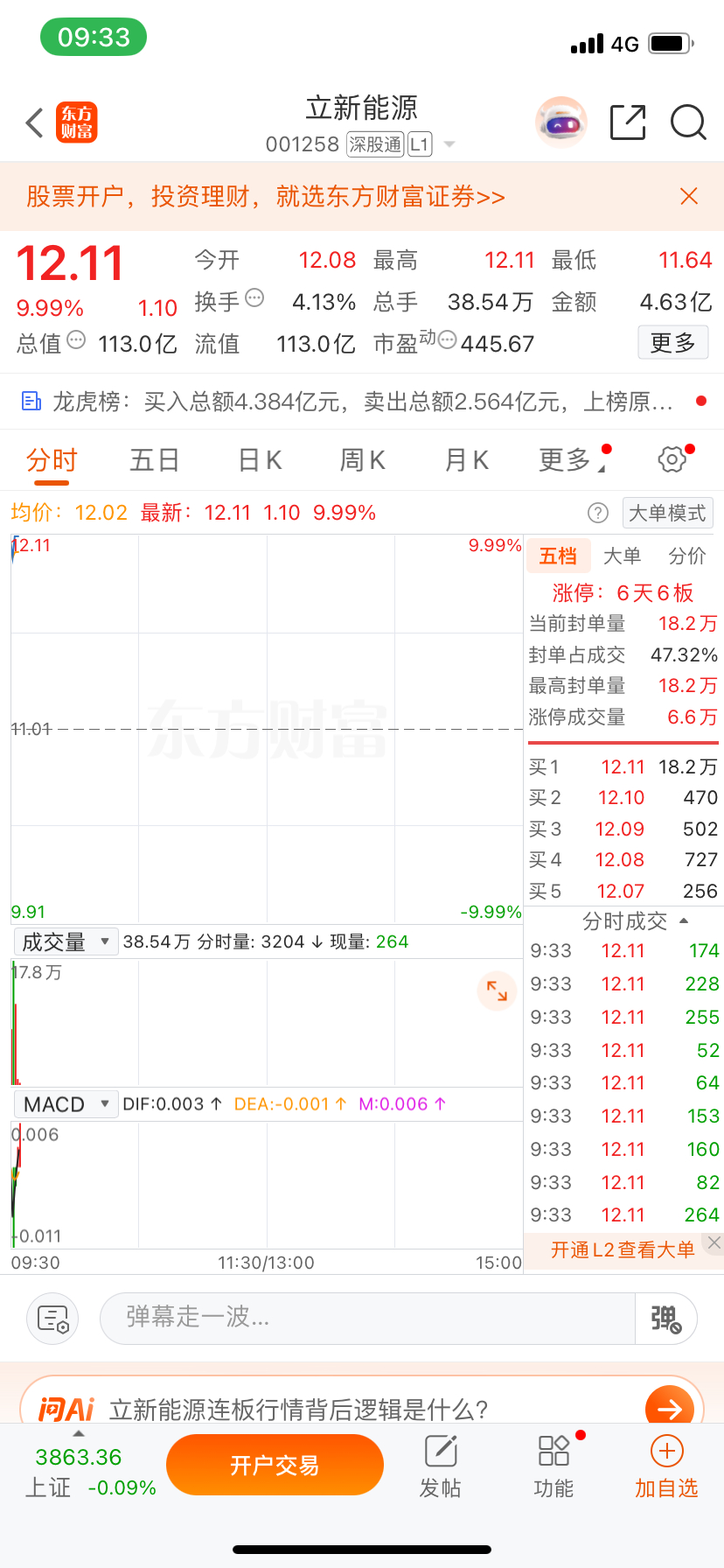Open the robot assistant avatar
Screen dimensions: 724x1568
tap(560, 122)
